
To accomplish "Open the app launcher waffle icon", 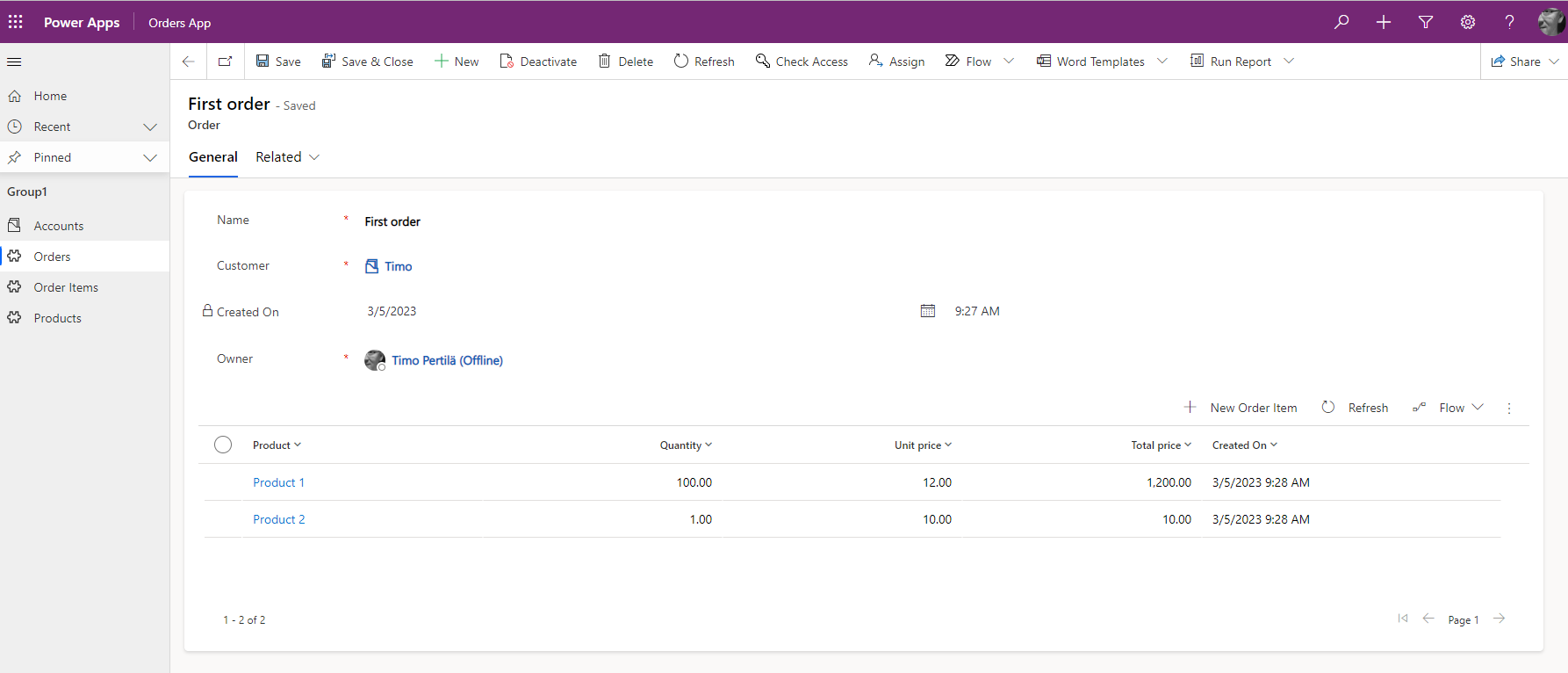I will (16, 22).
